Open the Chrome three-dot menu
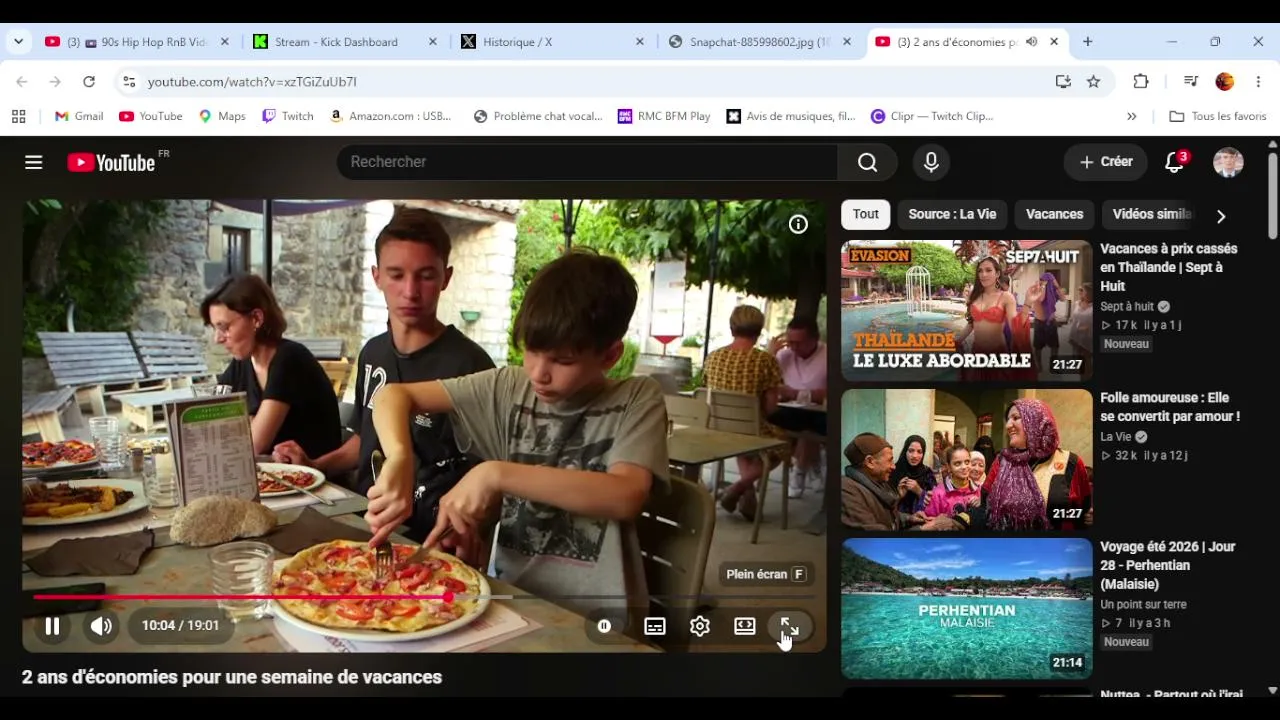The height and width of the screenshot is (720, 1280). [1258, 82]
